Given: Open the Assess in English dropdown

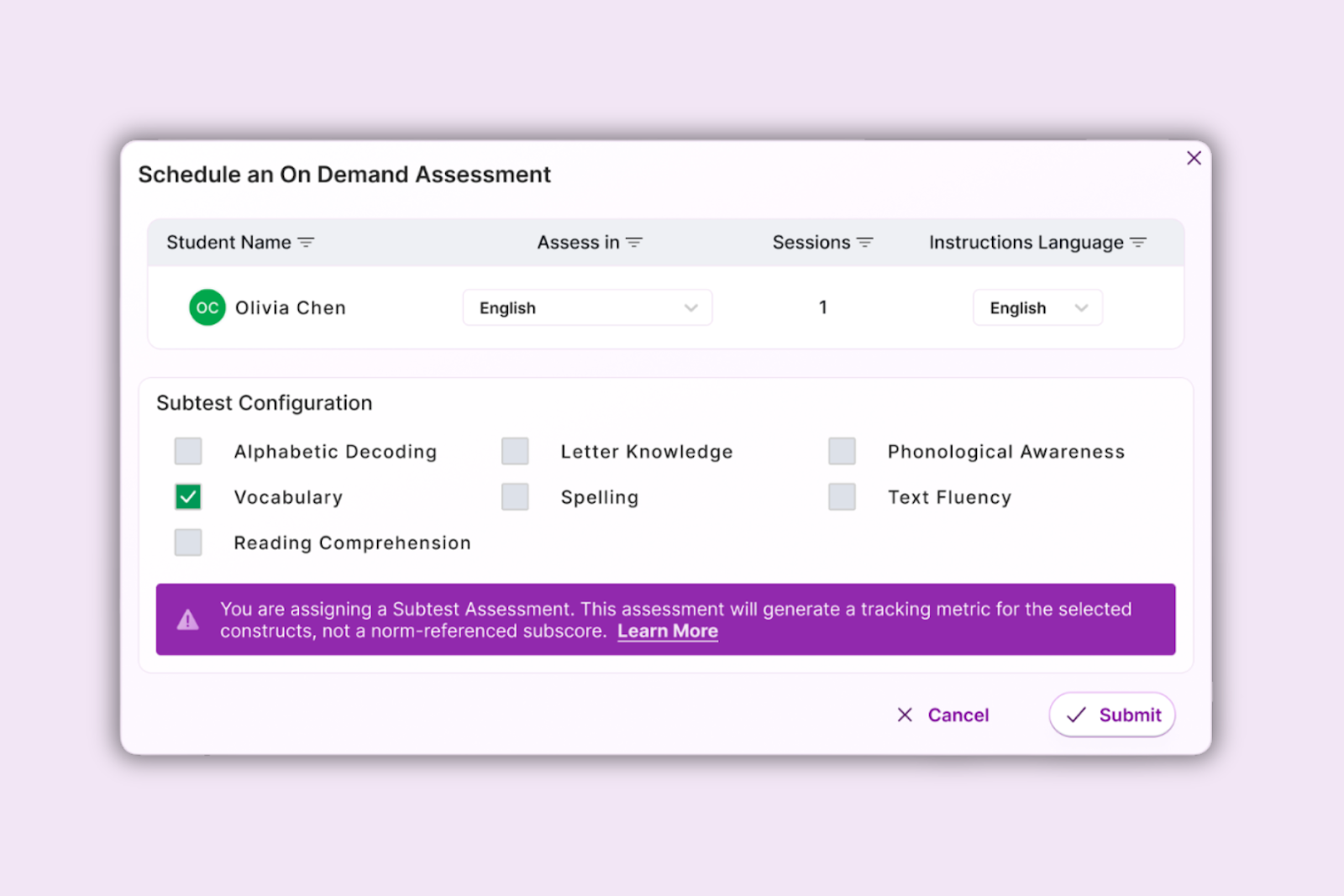Looking at the screenshot, I should (x=587, y=307).
